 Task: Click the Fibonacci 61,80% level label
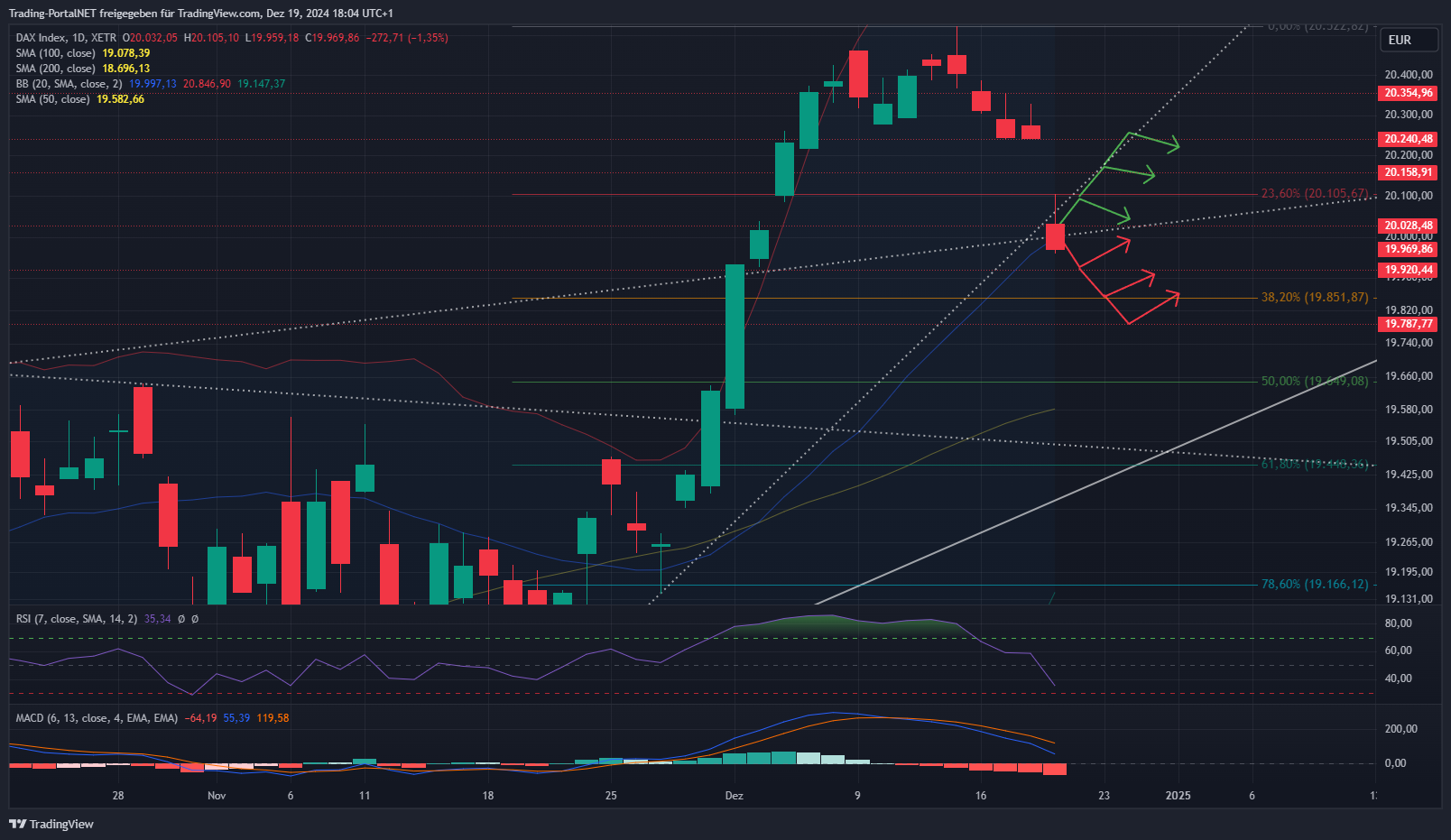point(1315,464)
